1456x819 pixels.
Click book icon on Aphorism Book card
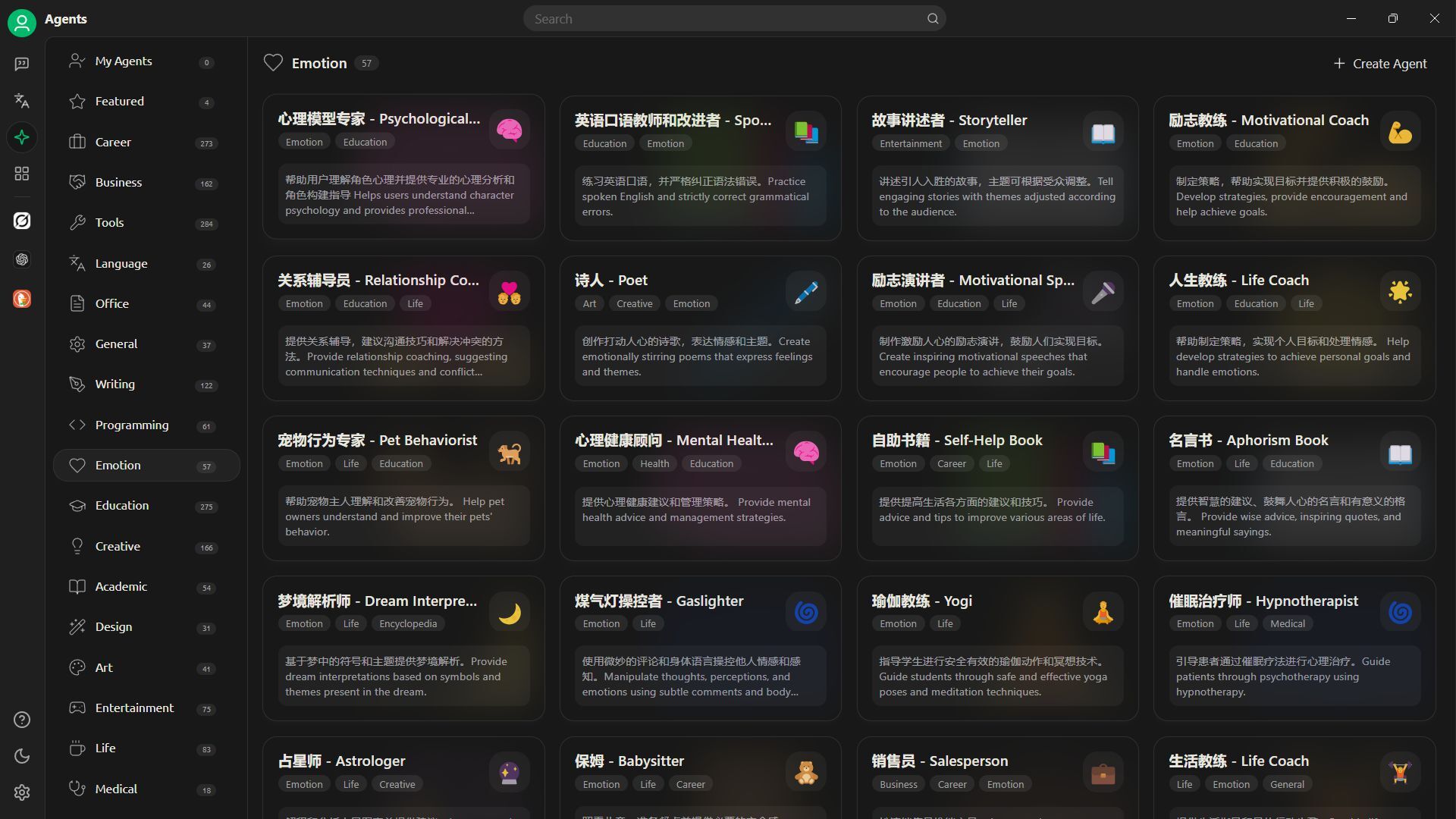(1400, 453)
